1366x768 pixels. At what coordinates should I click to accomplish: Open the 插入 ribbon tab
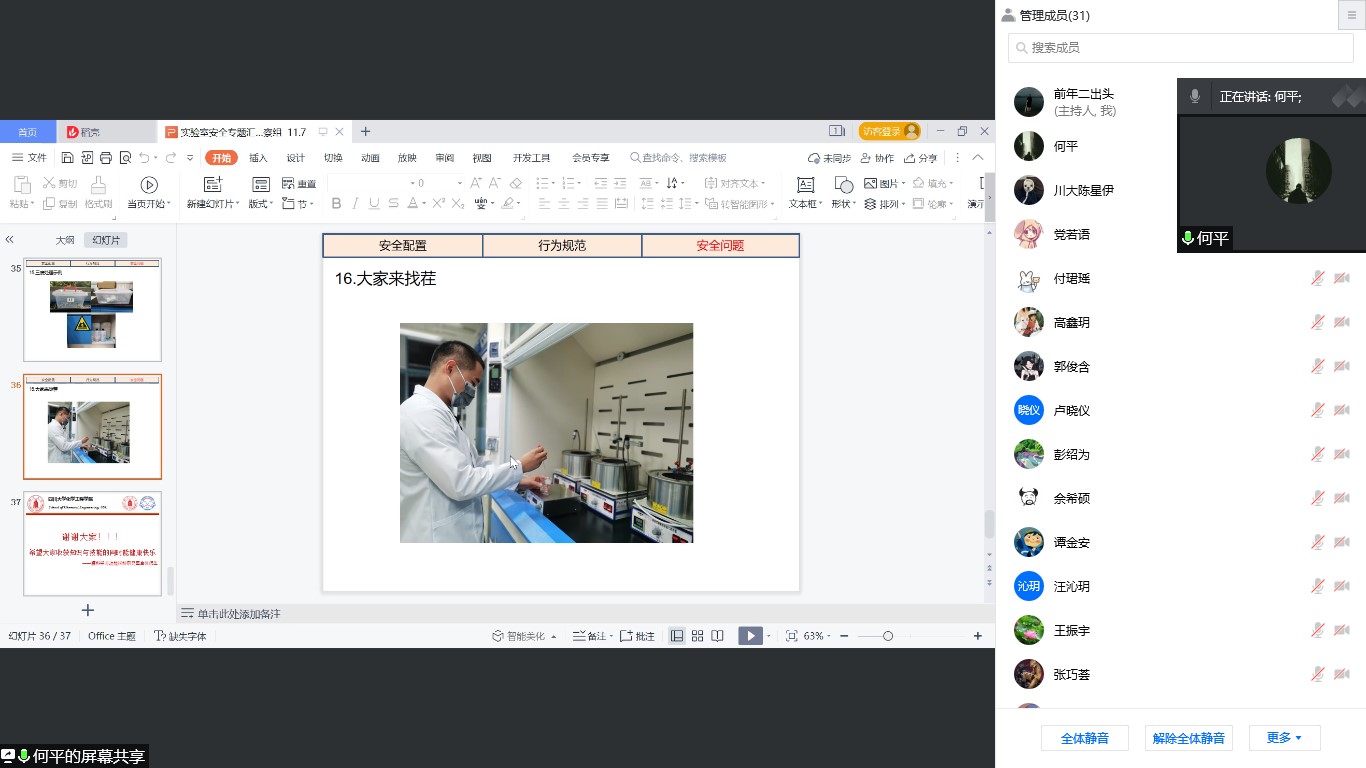coord(258,158)
